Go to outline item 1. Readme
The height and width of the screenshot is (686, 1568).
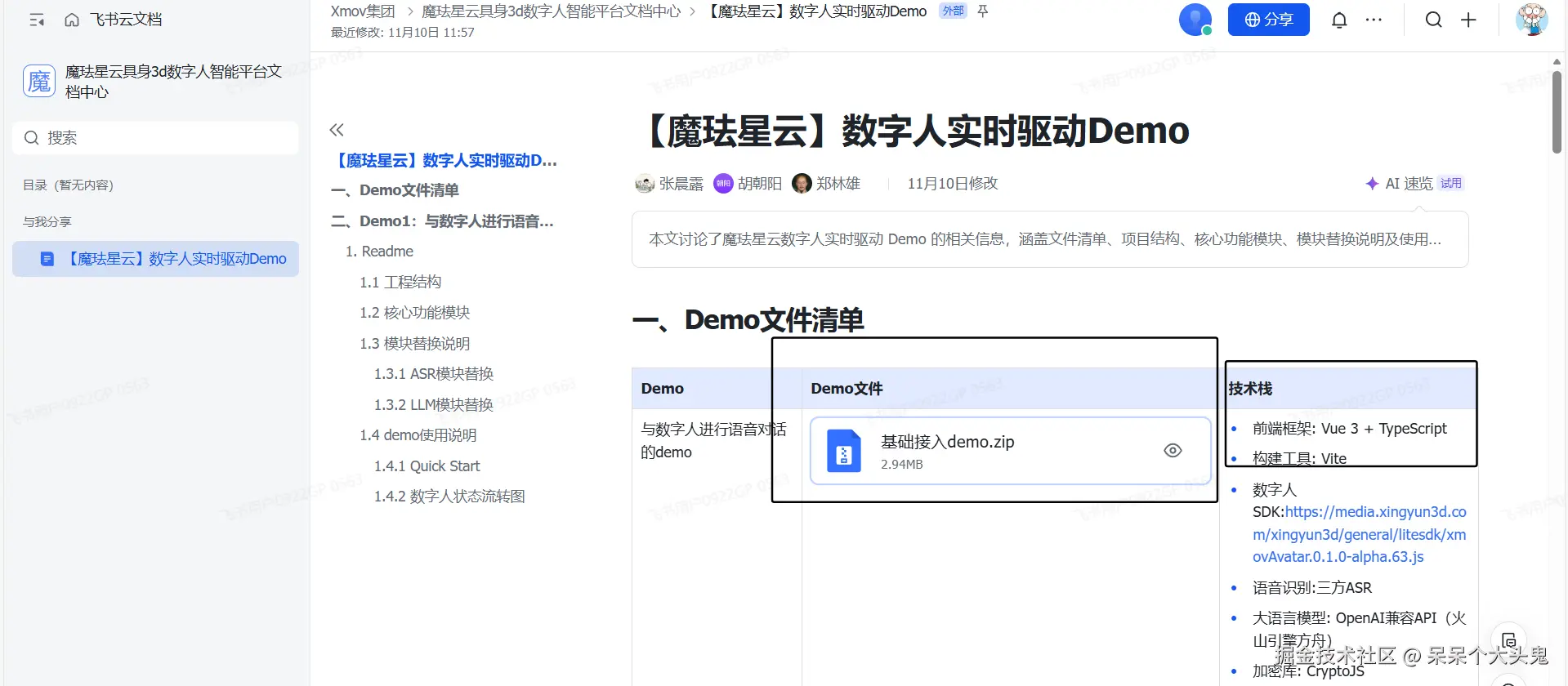coord(379,252)
